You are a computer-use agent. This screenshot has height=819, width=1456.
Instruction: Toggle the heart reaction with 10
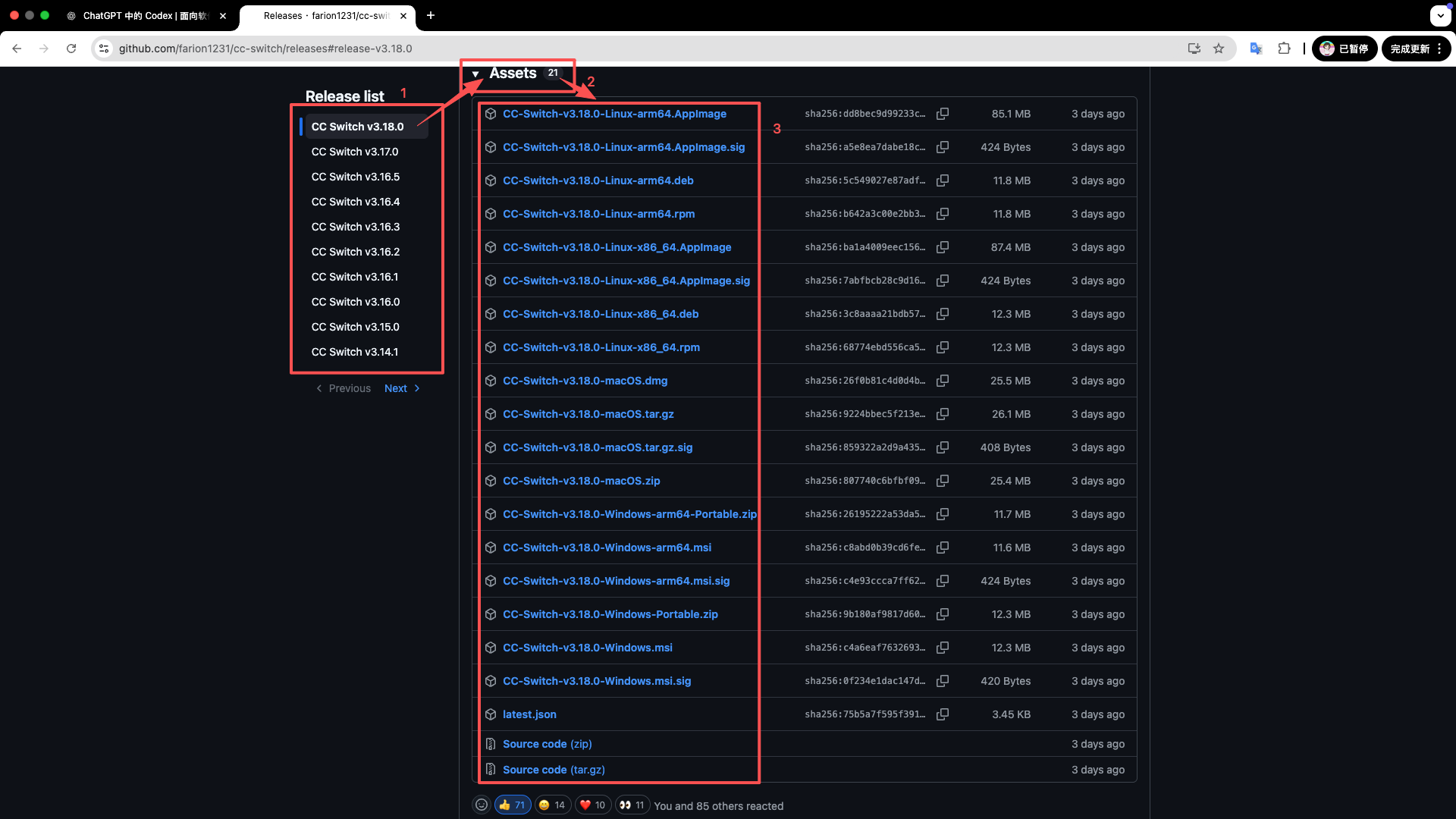592,805
